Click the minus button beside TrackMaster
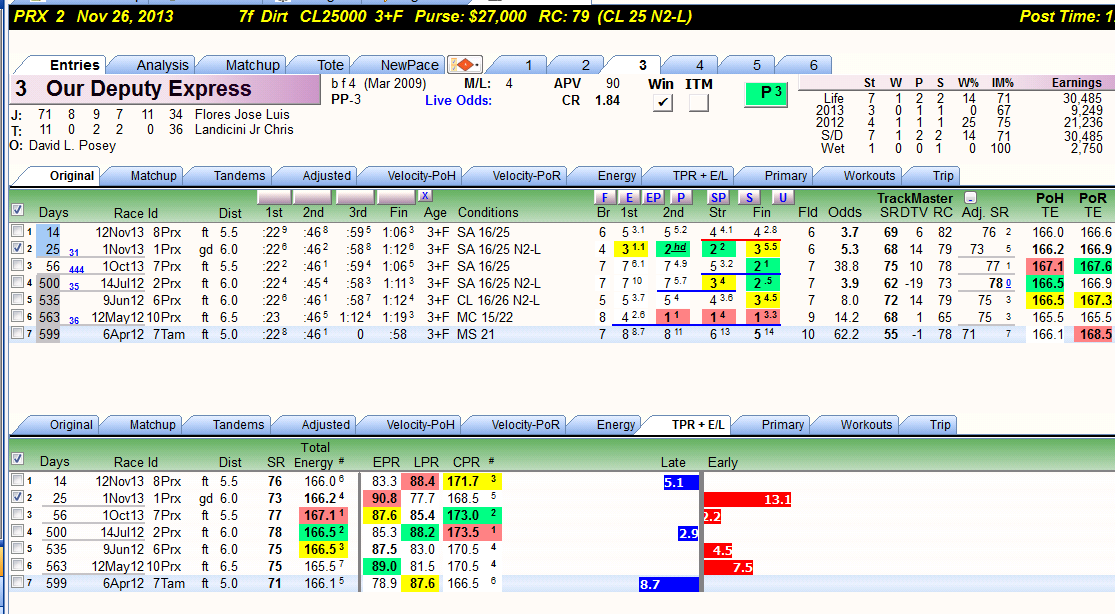 (971, 198)
